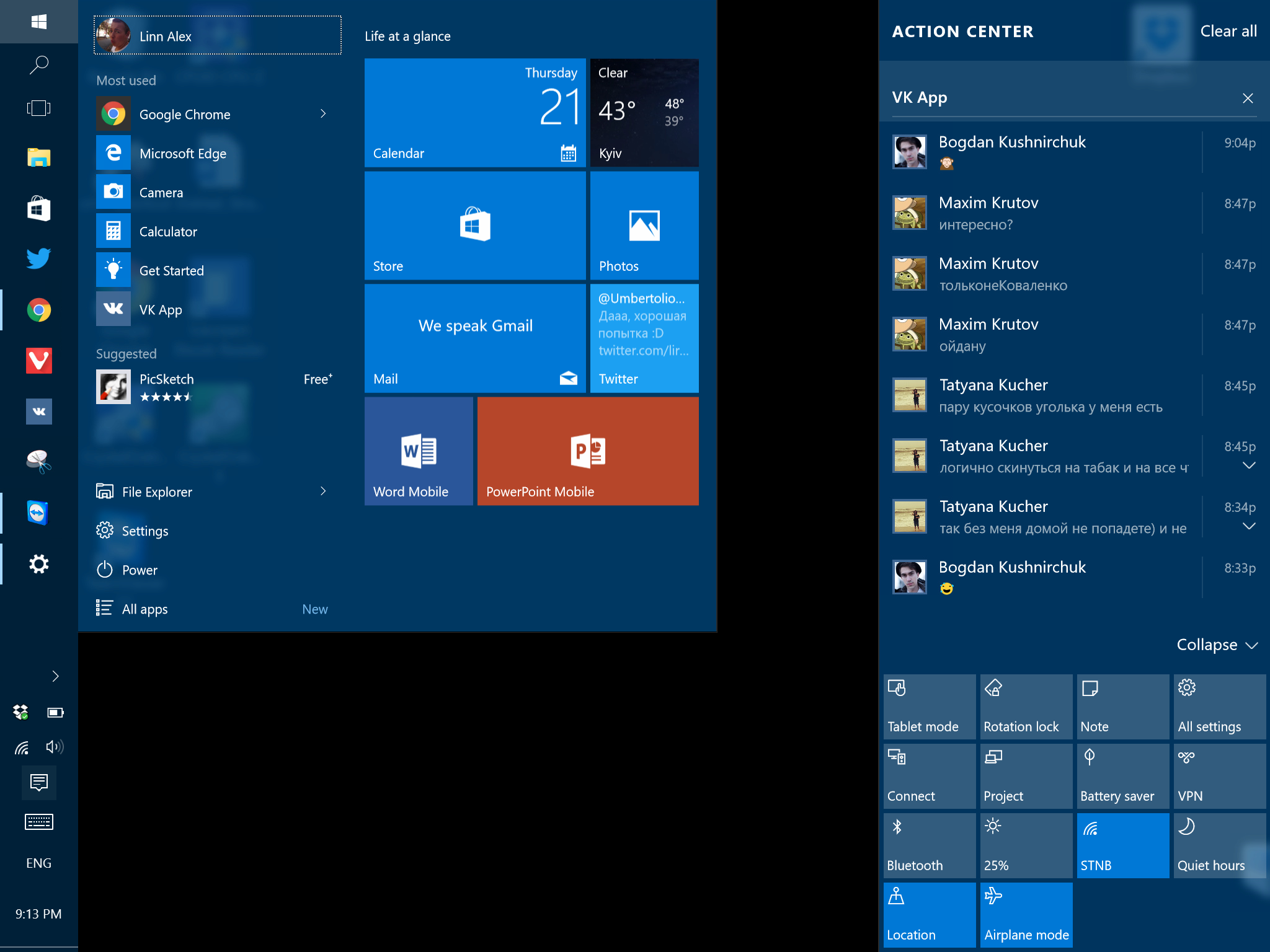The image size is (1270, 952).
Task: Expand Google Chrome jump list arrow
Action: click(x=323, y=113)
